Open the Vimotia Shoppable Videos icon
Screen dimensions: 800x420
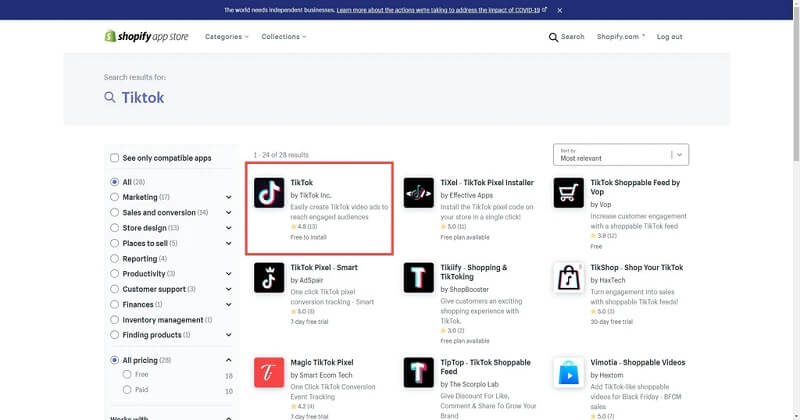click(569, 372)
